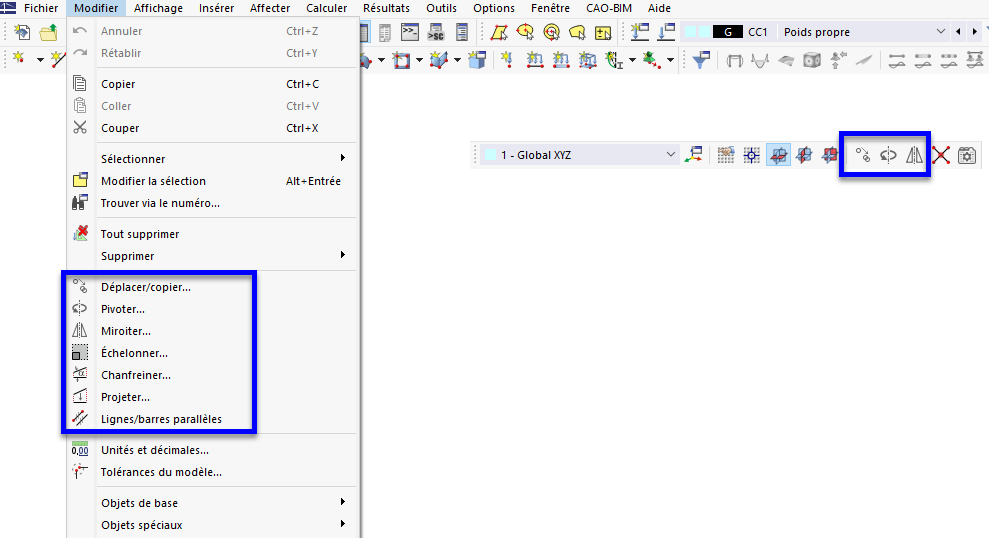The height and width of the screenshot is (538, 989).
Task: Select the new line star icon
Action: coord(58,59)
